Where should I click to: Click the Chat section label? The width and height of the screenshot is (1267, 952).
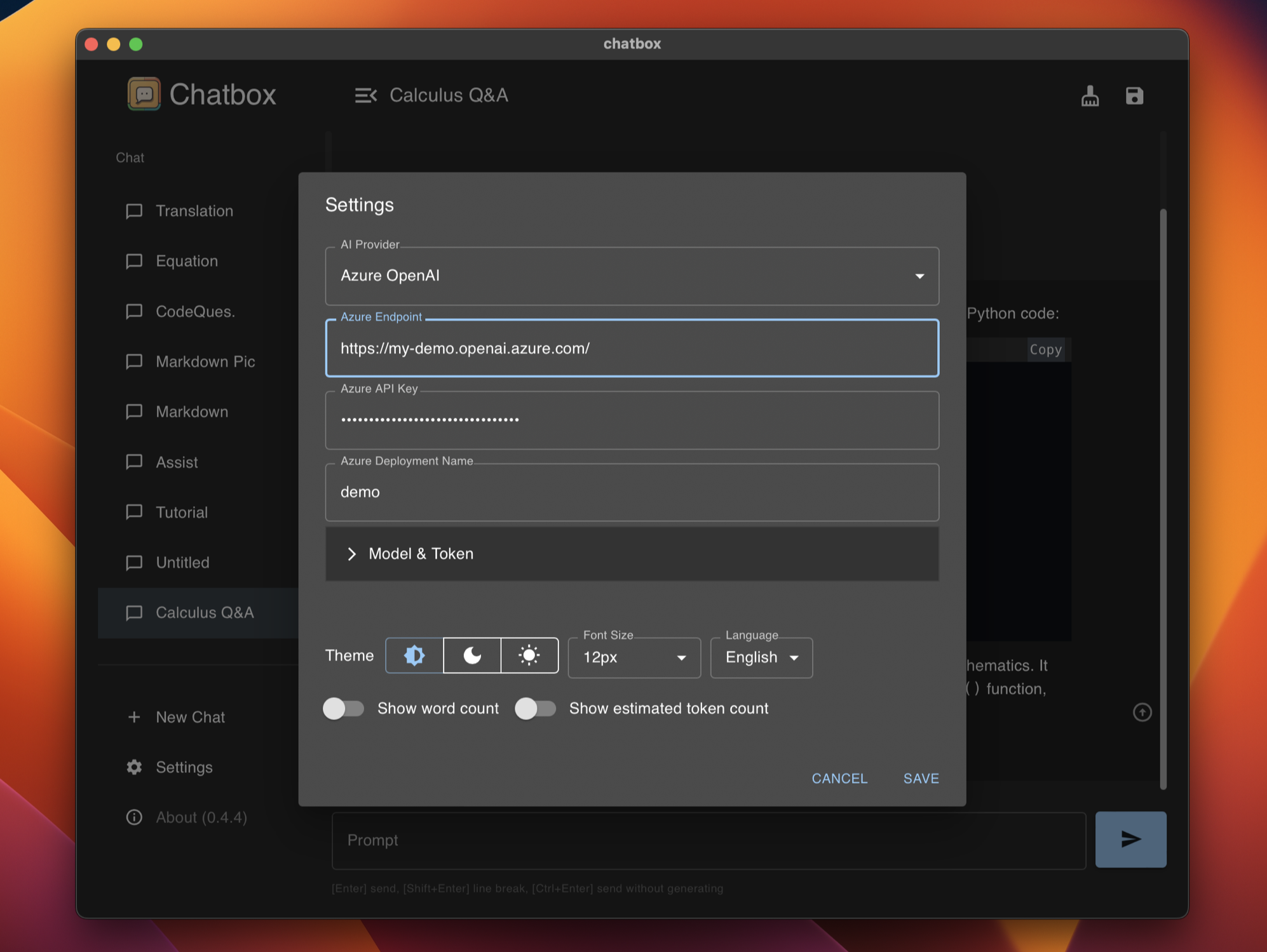[x=130, y=158]
